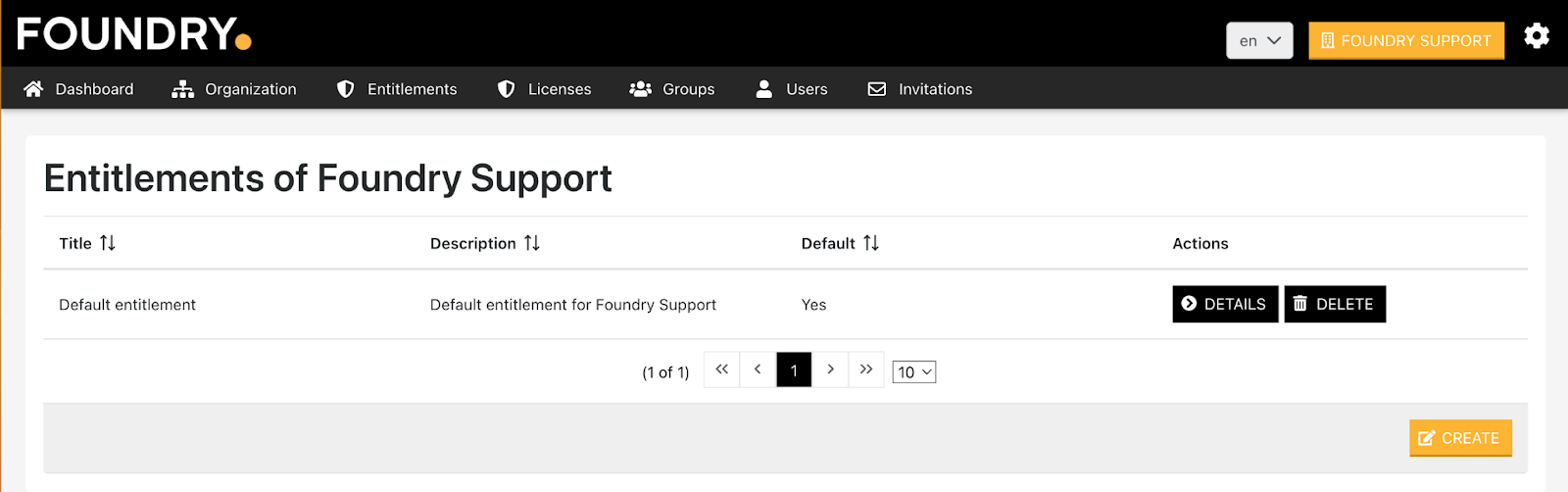Click the Actions column header
1568x492 pixels.
(1200, 243)
